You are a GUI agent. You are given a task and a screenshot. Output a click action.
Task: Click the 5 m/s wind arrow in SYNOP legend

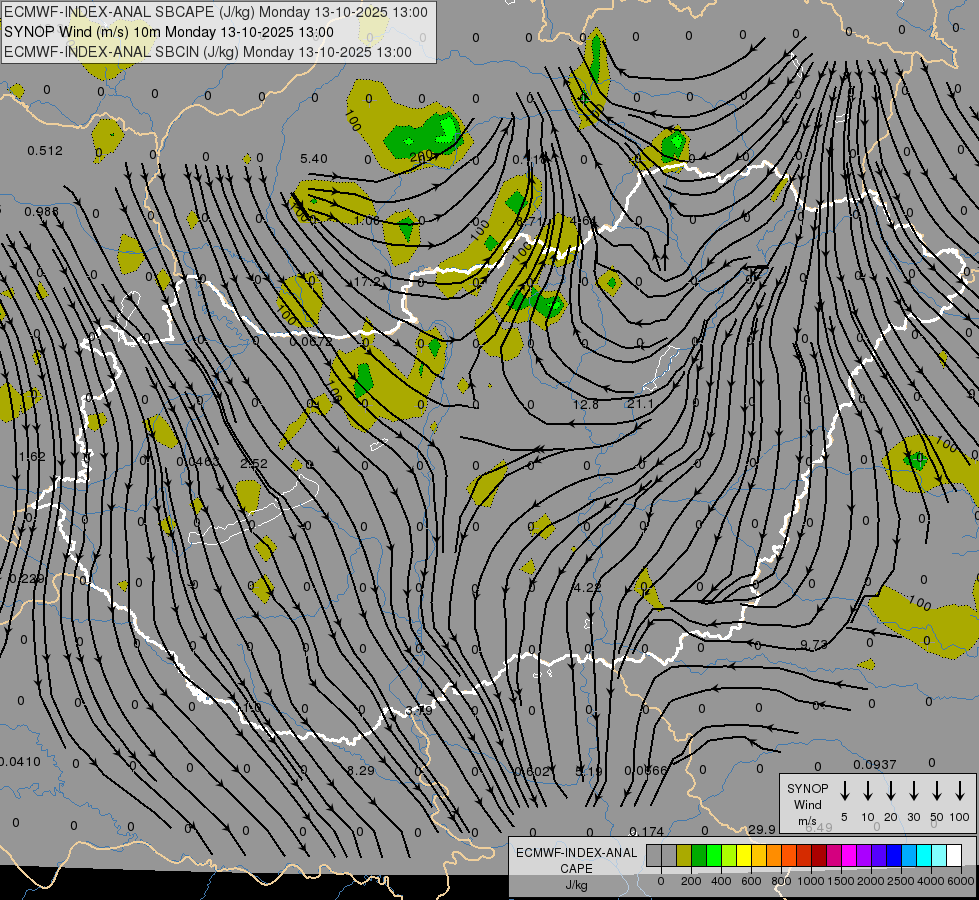[x=845, y=791]
